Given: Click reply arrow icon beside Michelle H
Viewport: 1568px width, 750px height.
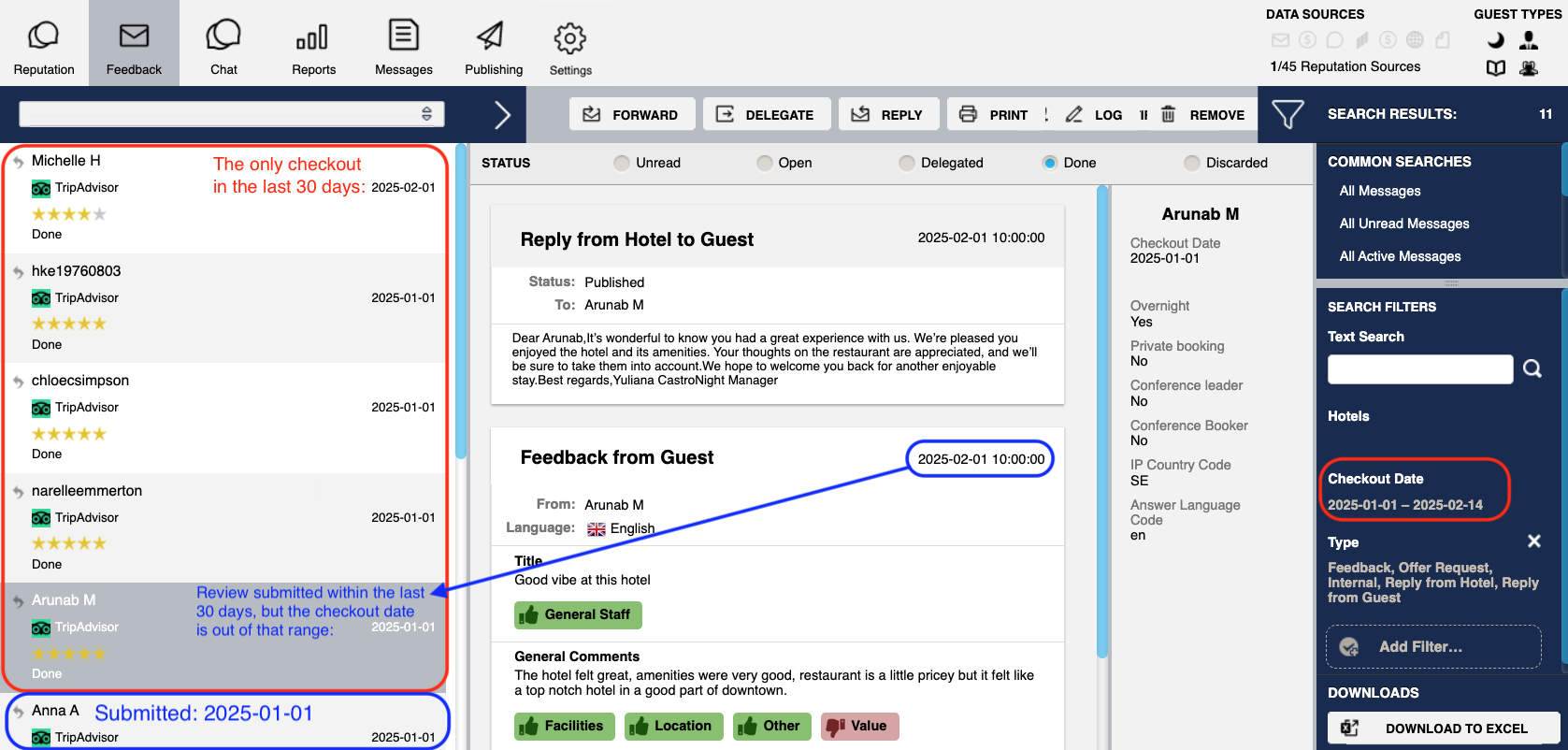Looking at the screenshot, I should tap(18, 162).
